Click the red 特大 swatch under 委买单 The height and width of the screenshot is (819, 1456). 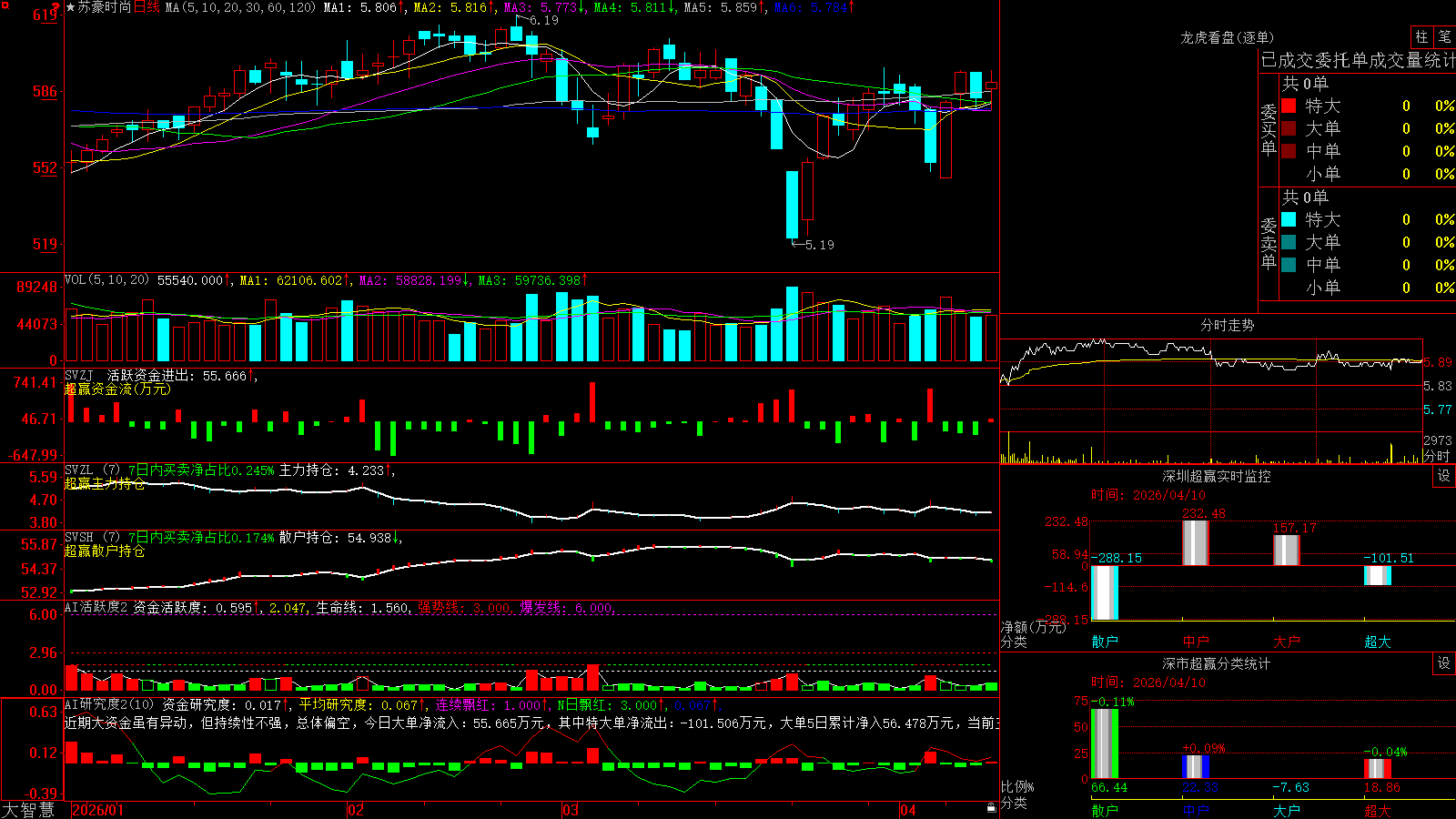[x=1289, y=106]
